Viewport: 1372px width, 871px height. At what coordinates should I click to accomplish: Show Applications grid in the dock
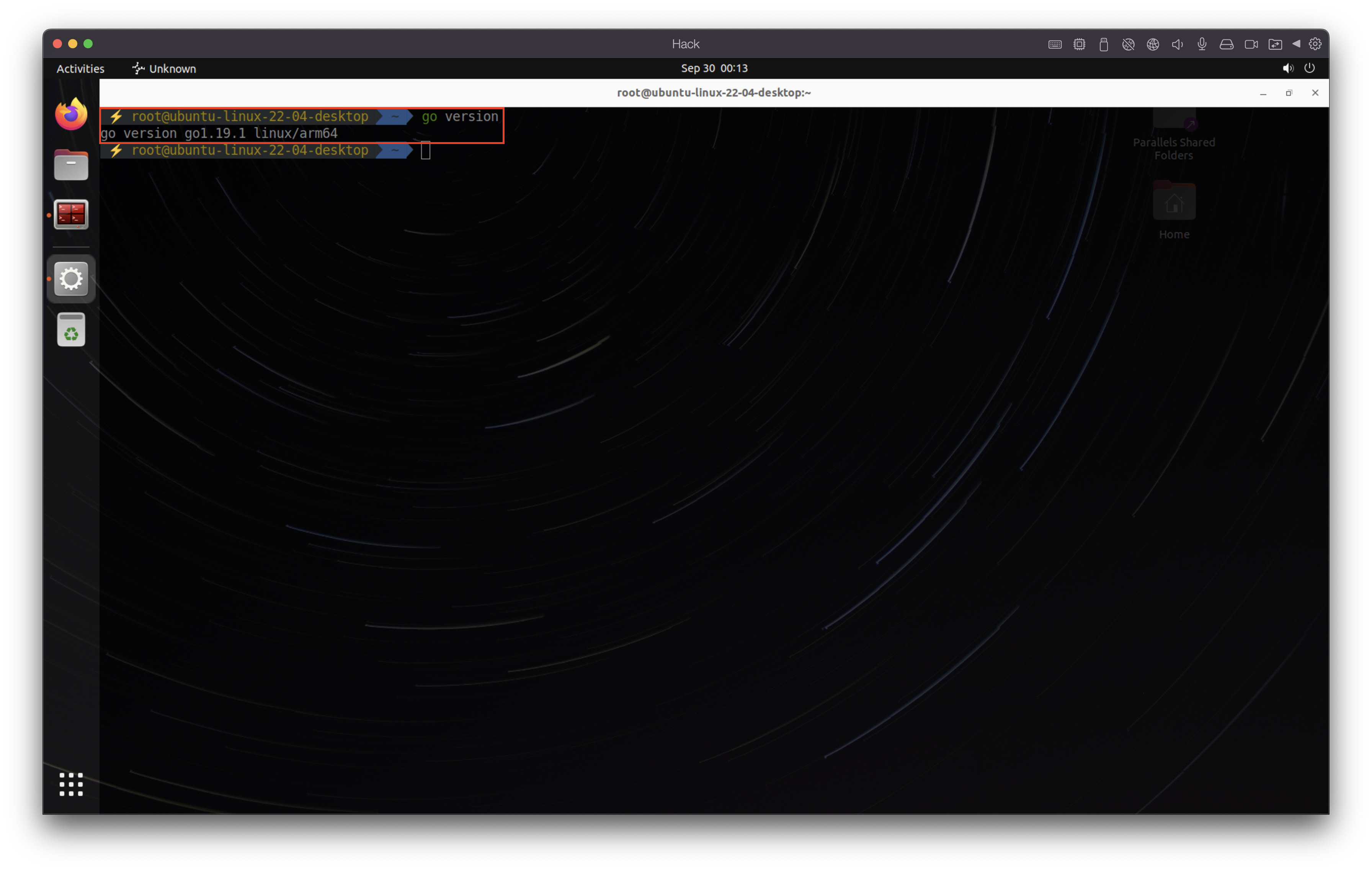(x=71, y=784)
